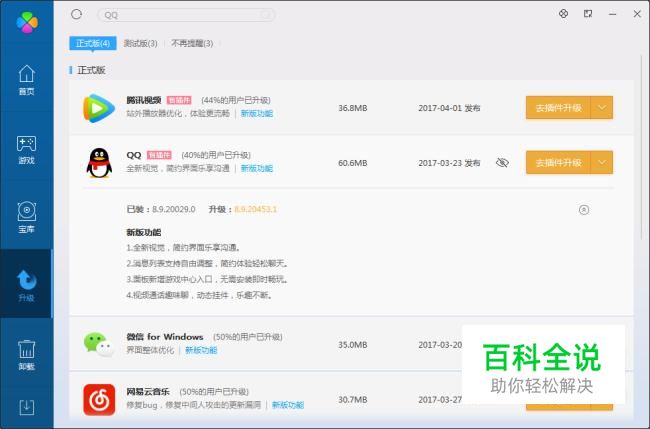Upgrade Tencent Video without plugins
650x429 pixels.
click(x=558, y=108)
